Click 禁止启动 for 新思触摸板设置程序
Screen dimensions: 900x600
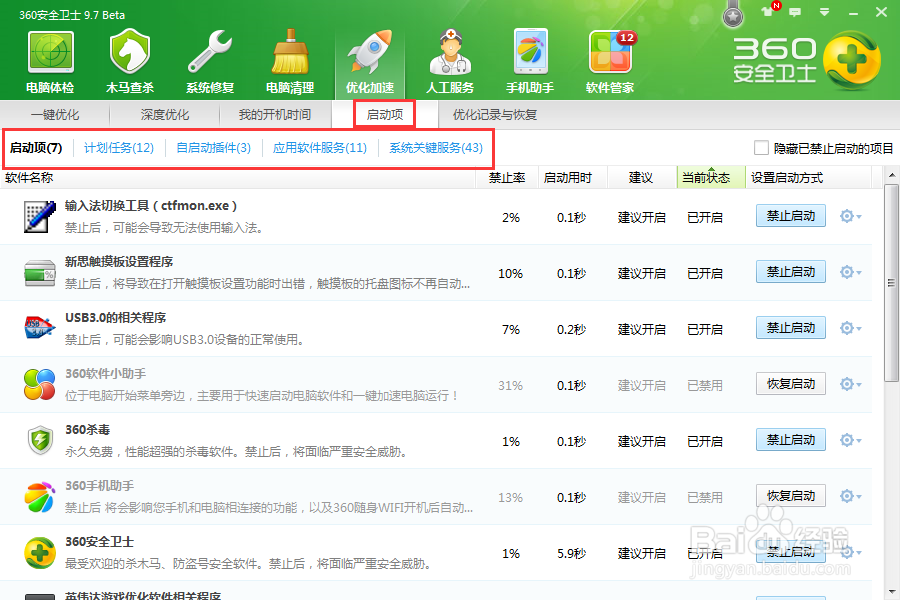point(791,272)
